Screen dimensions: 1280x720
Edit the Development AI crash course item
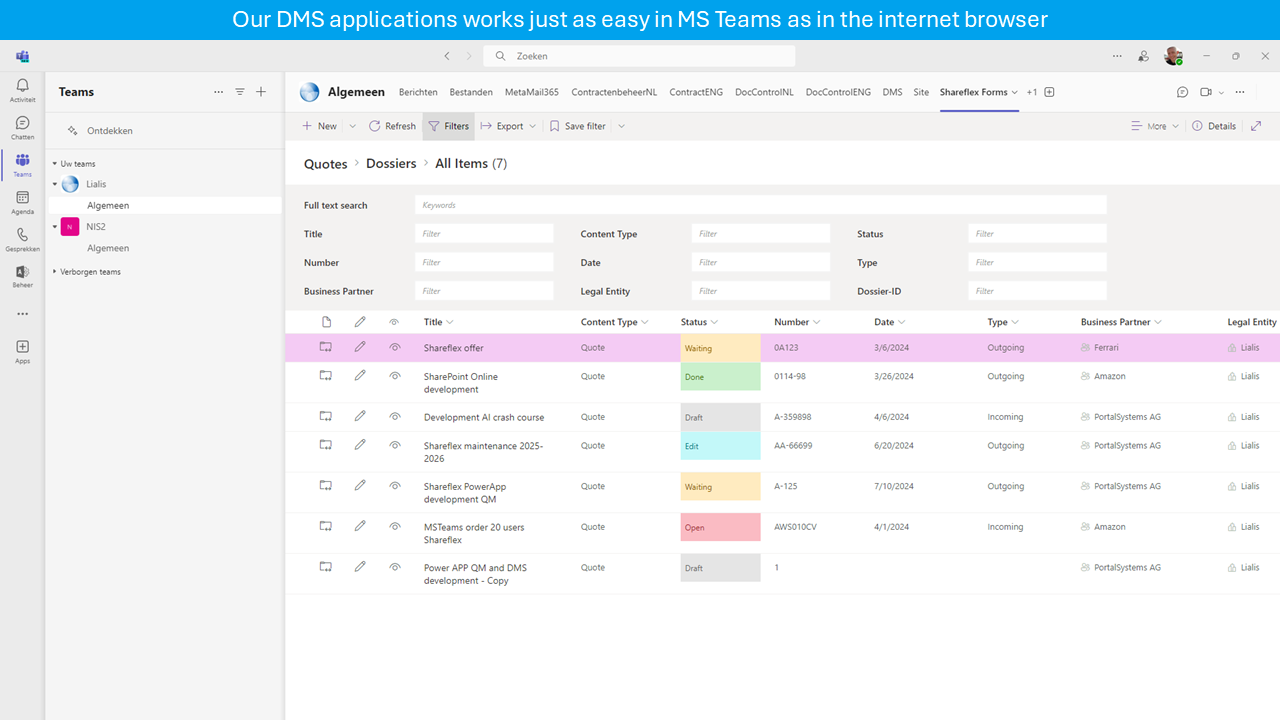click(360, 416)
